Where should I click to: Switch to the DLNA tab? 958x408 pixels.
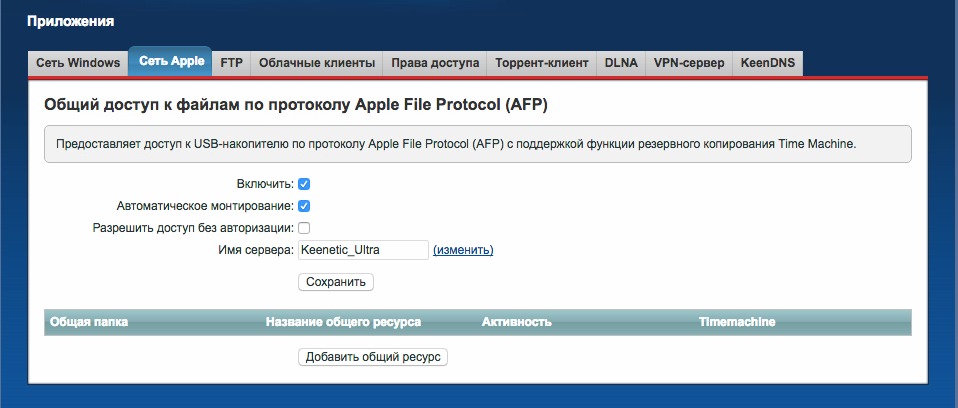tap(621, 63)
